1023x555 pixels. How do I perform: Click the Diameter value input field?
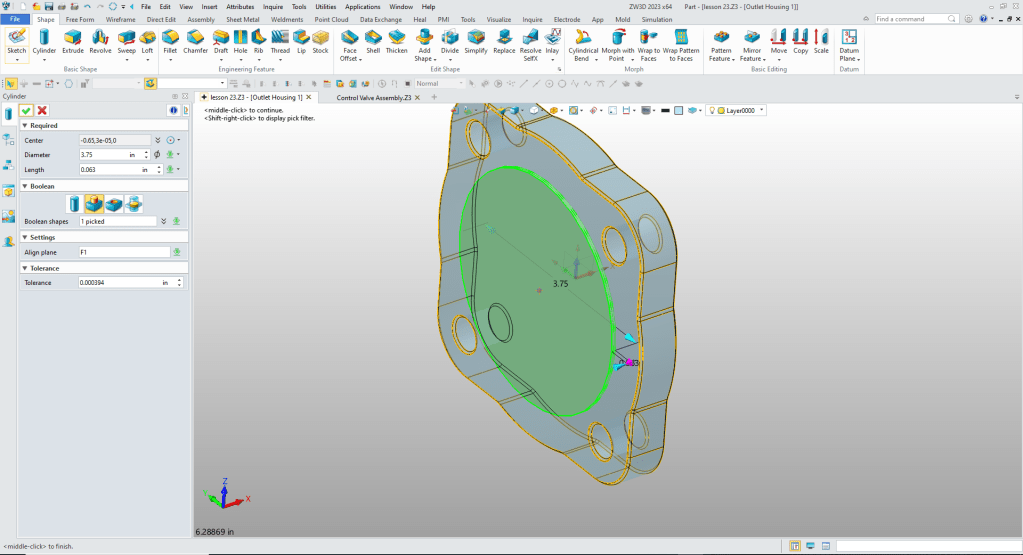pos(102,155)
